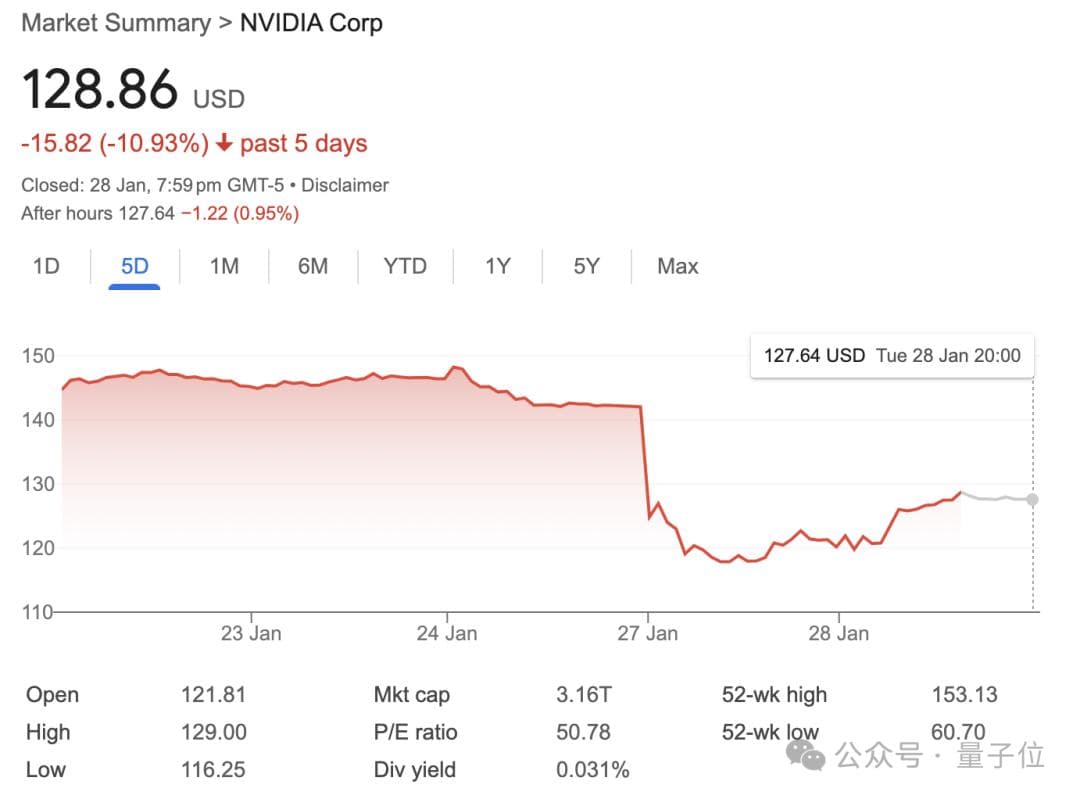
Task: Show the Max history chart
Action: (677, 266)
